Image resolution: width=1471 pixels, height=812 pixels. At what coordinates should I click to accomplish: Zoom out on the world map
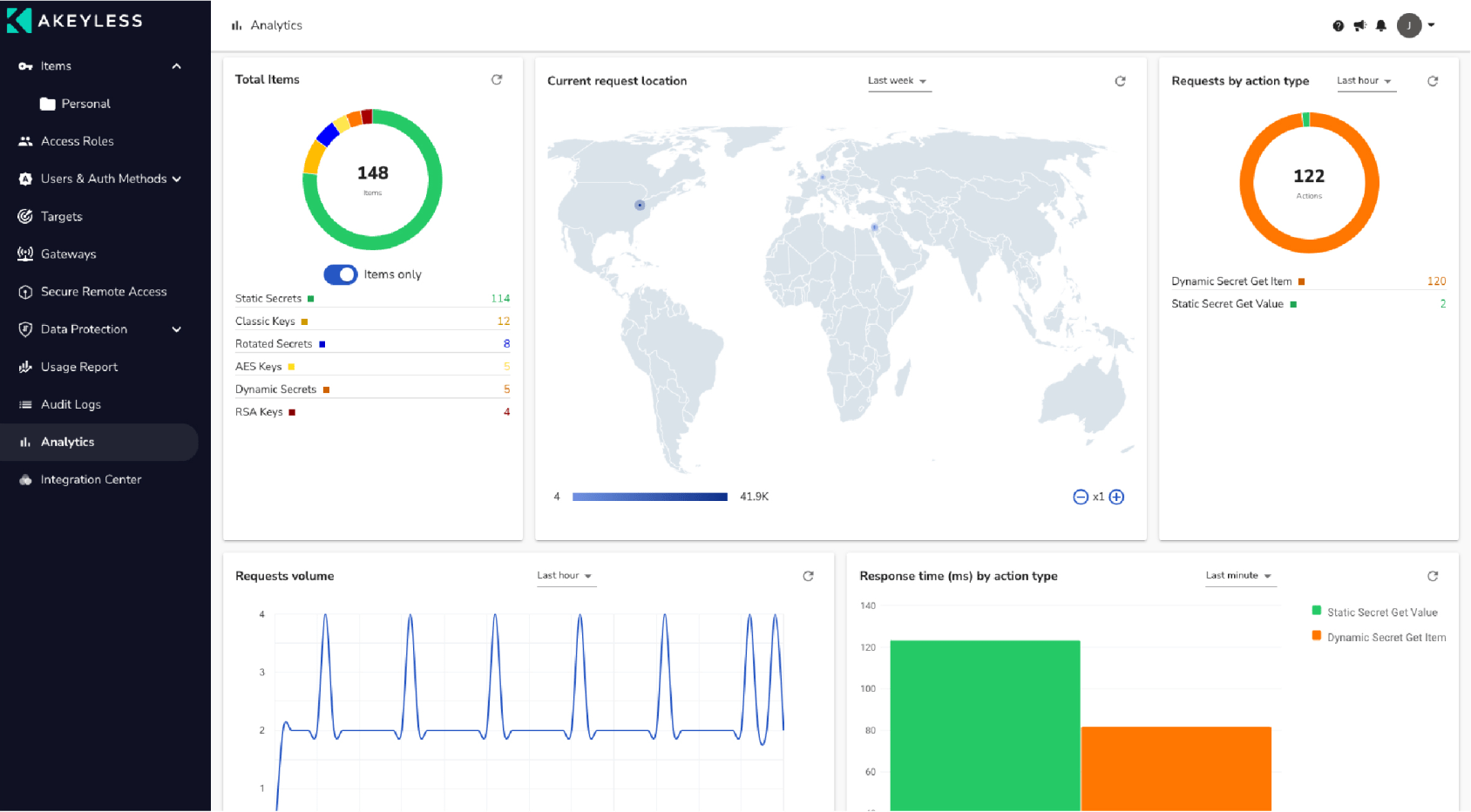coord(1080,497)
